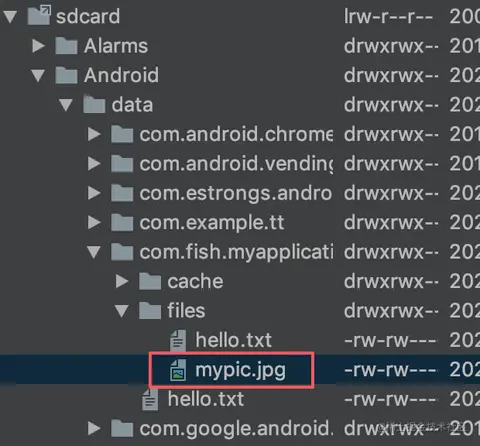This screenshot has height=446, width=480.
Task: Click text file icon of hello.txt inside files
Action: [178, 341]
